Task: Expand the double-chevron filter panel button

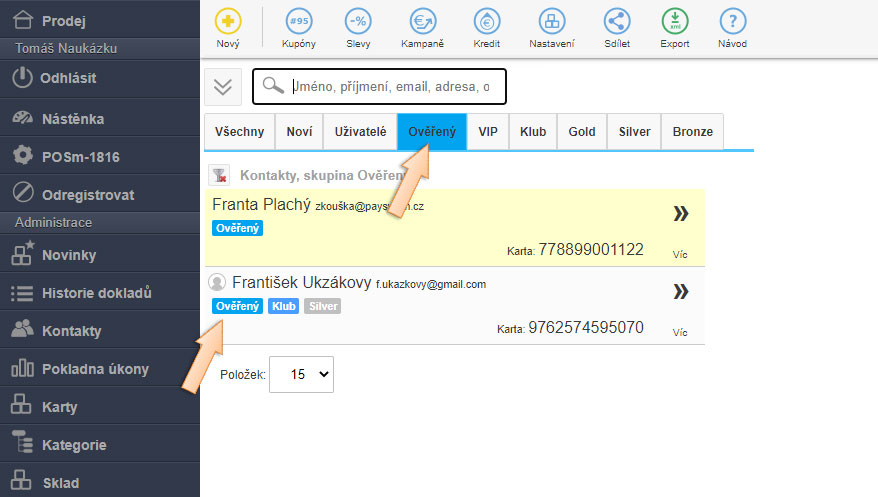Action: (x=223, y=87)
